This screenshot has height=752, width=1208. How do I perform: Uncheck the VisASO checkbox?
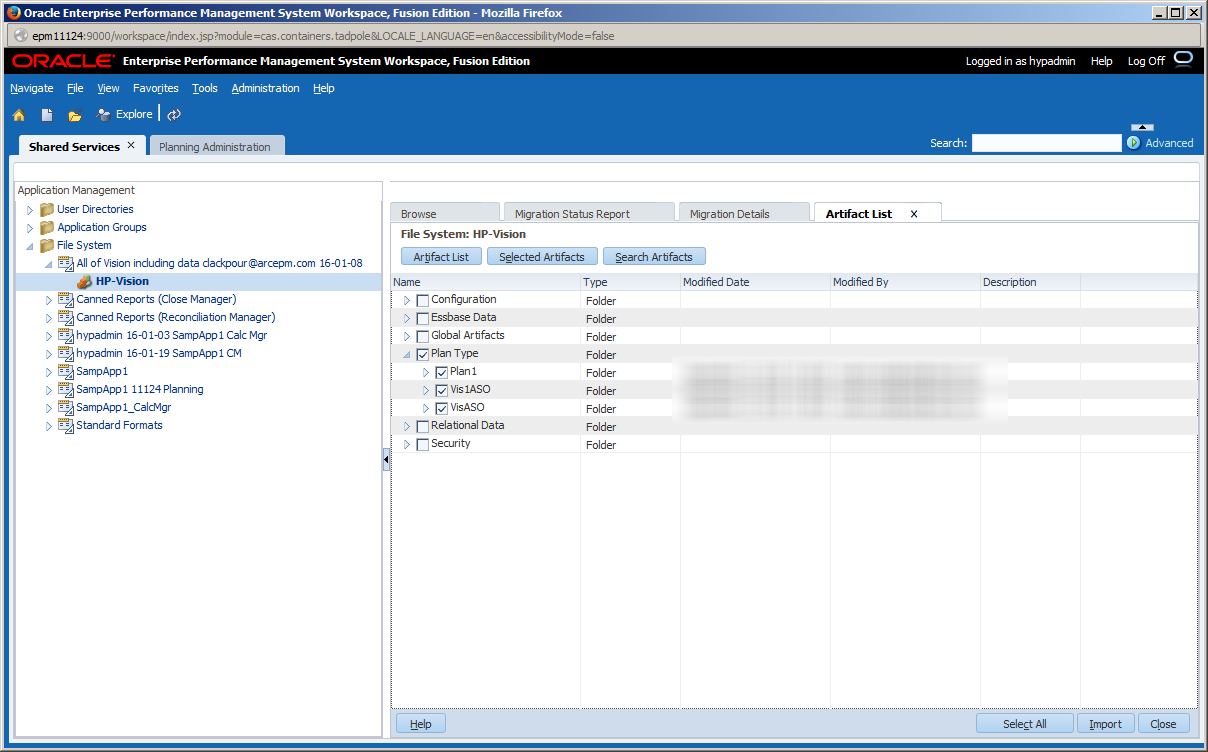(x=442, y=409)
